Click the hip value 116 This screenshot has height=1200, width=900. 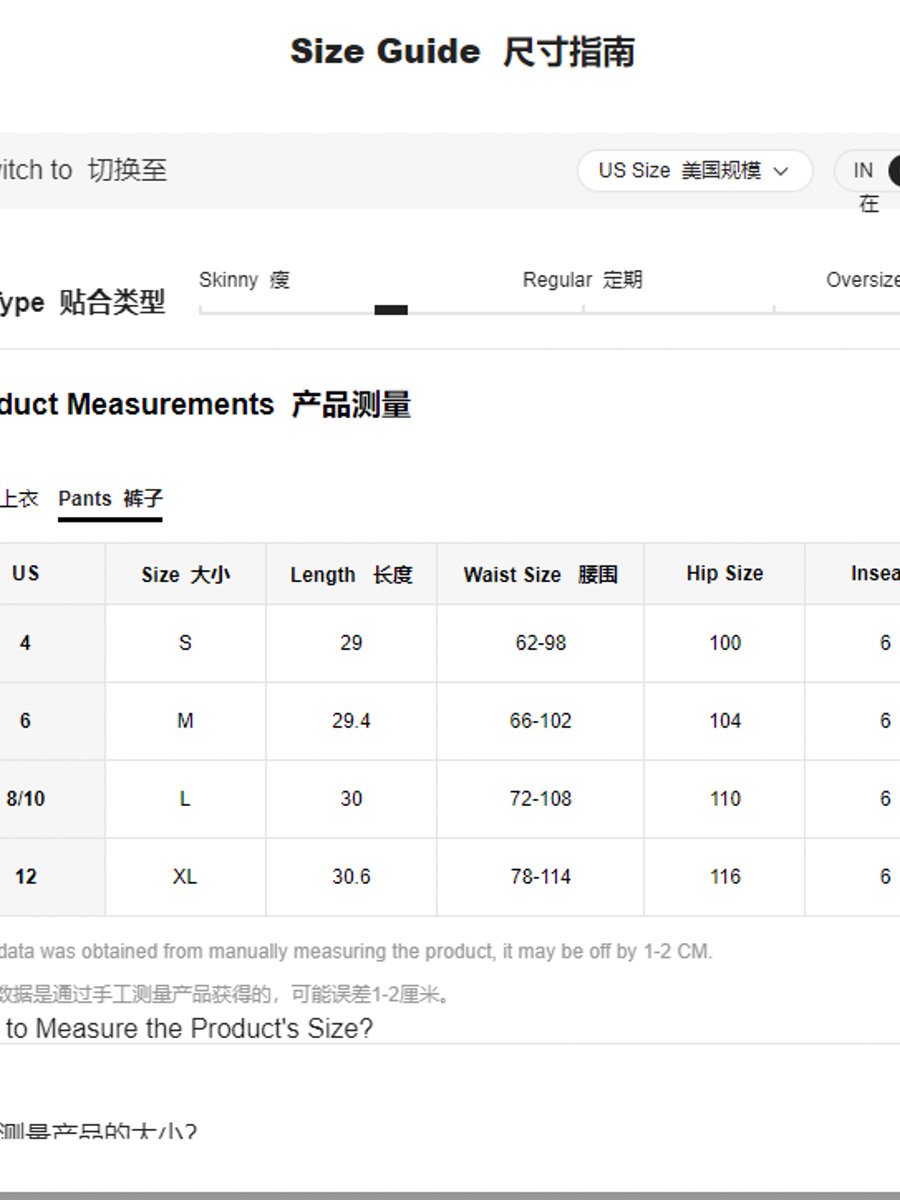(x=725, y=877)
